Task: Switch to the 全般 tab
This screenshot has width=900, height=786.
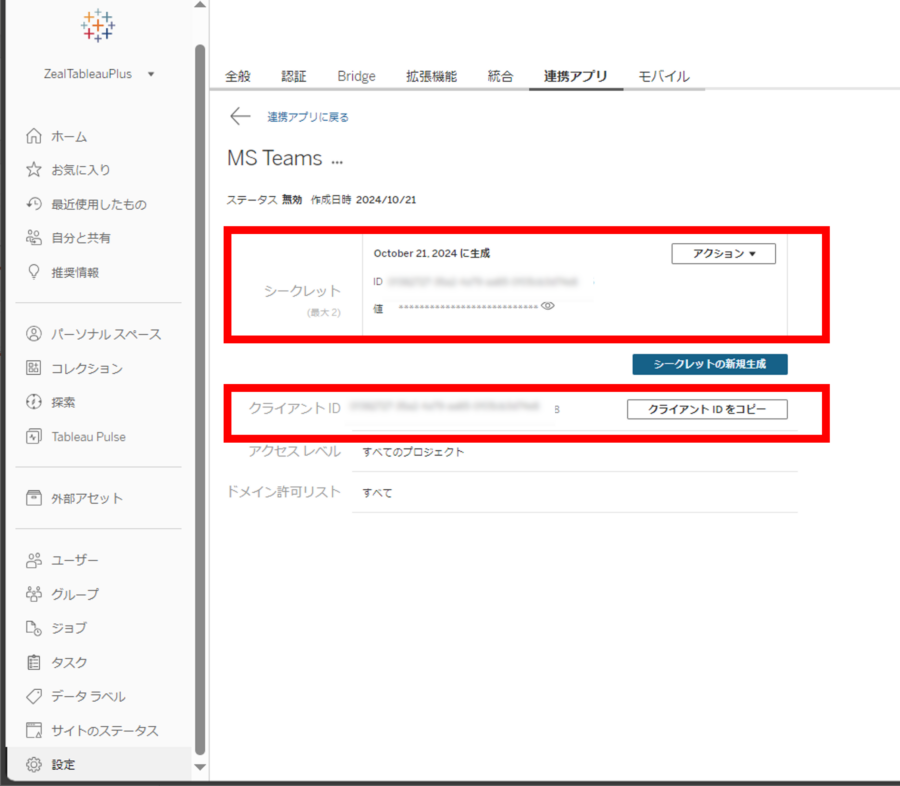Action: pos(238,76)
